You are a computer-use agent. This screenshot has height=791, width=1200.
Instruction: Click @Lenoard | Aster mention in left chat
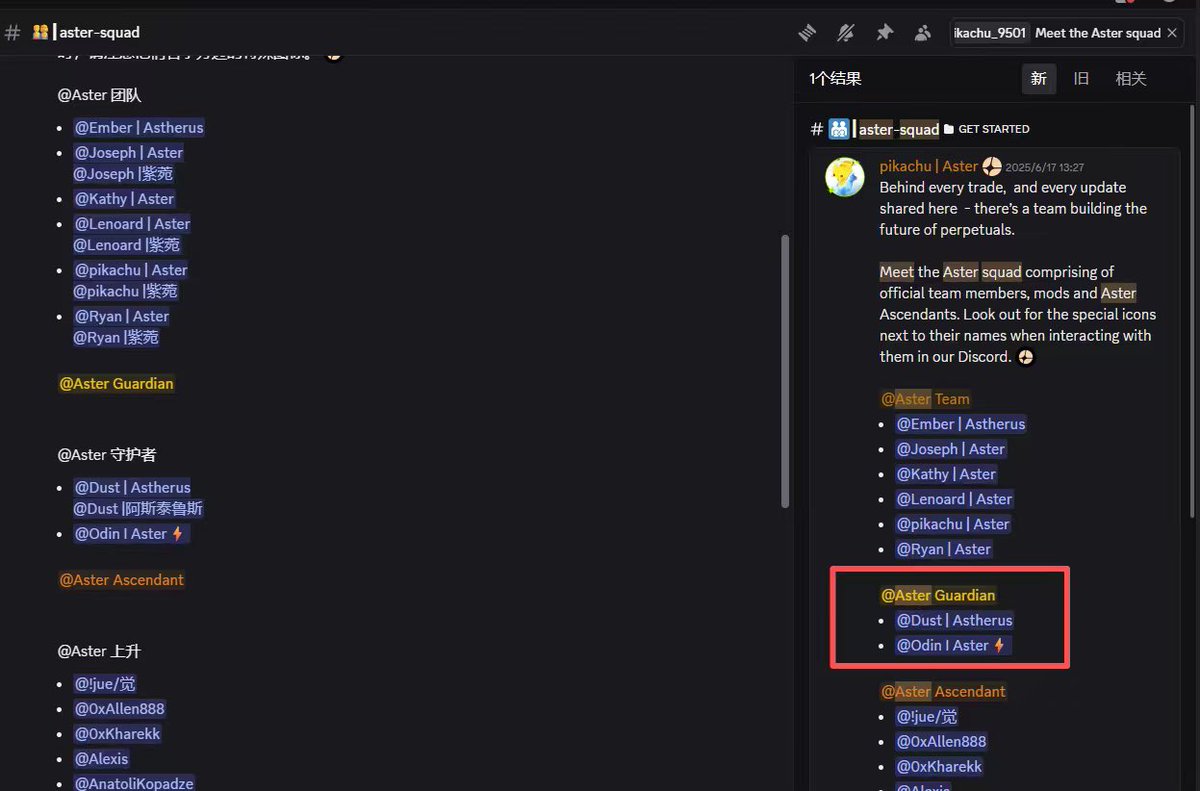click(132, 223)
